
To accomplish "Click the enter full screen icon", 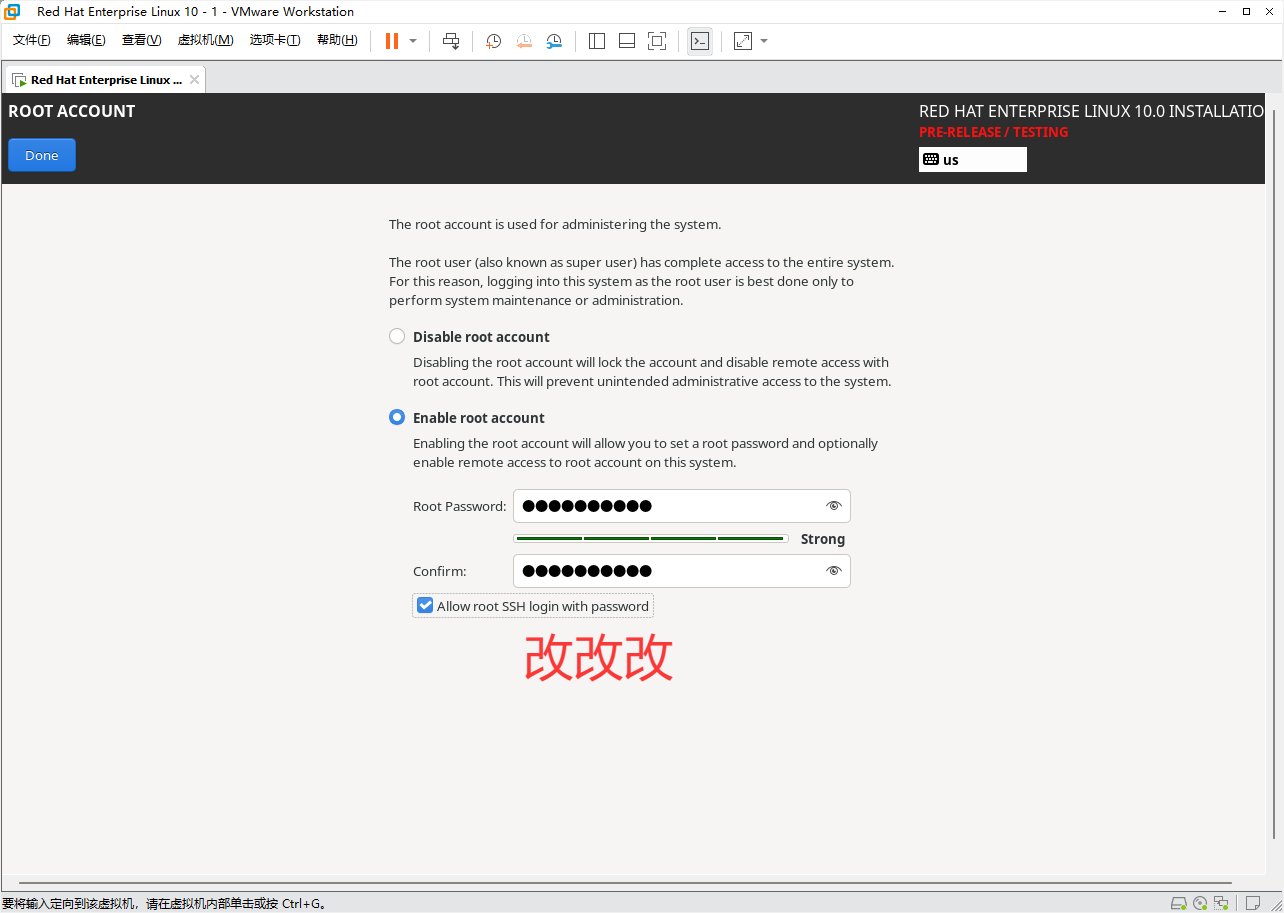I will [657, 41].
